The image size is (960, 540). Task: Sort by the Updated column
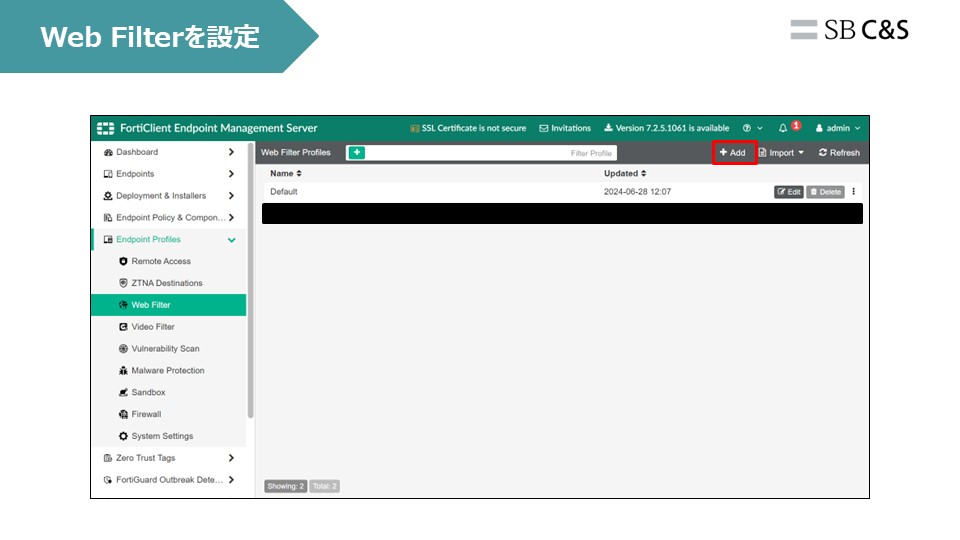pyautogui.click(x=625, y=174)
